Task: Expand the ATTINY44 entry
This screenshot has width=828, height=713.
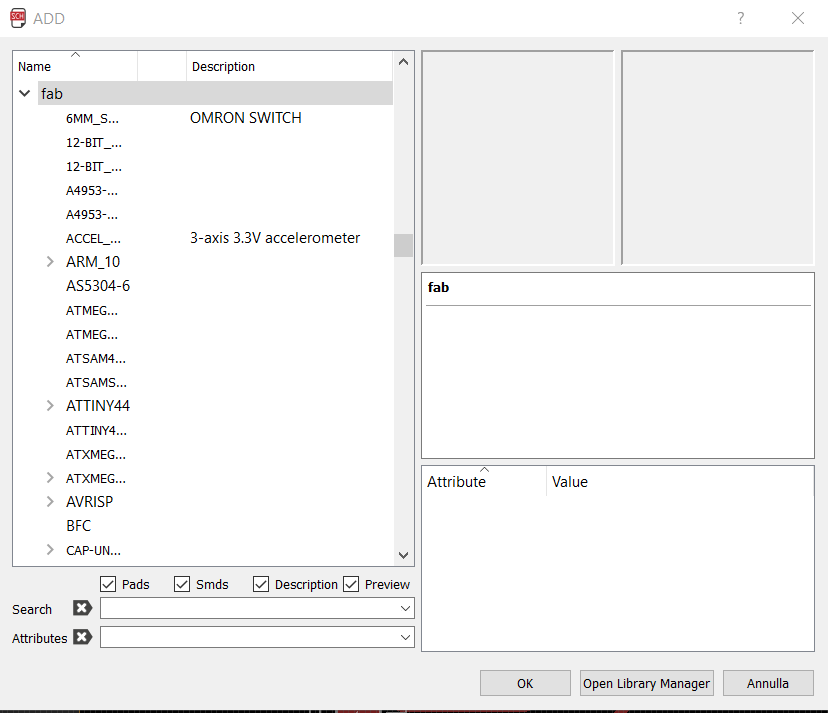Action: [50, 406]
